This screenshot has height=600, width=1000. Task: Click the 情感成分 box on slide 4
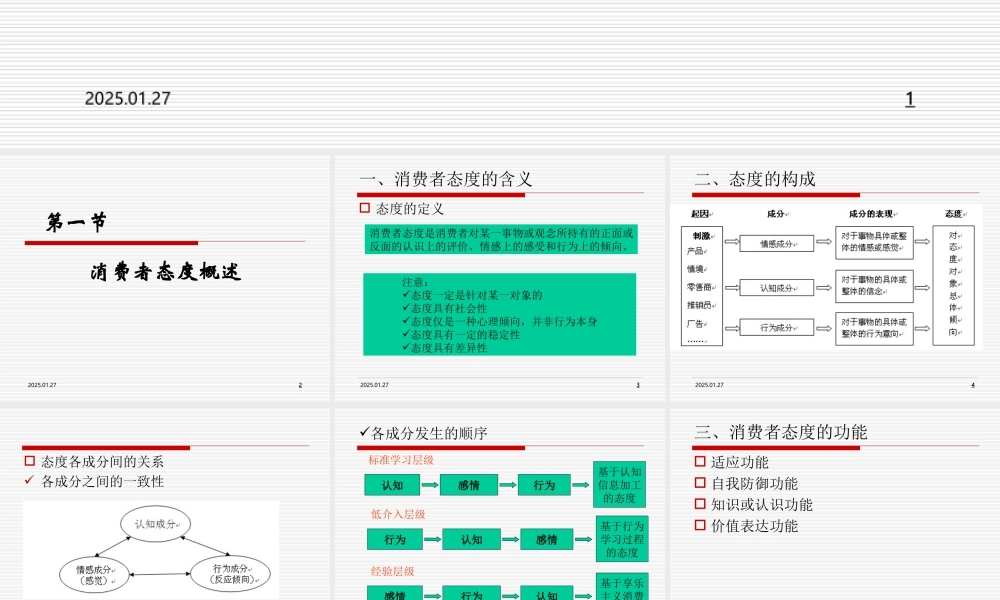pyautogui.click(x=776, y=242)
